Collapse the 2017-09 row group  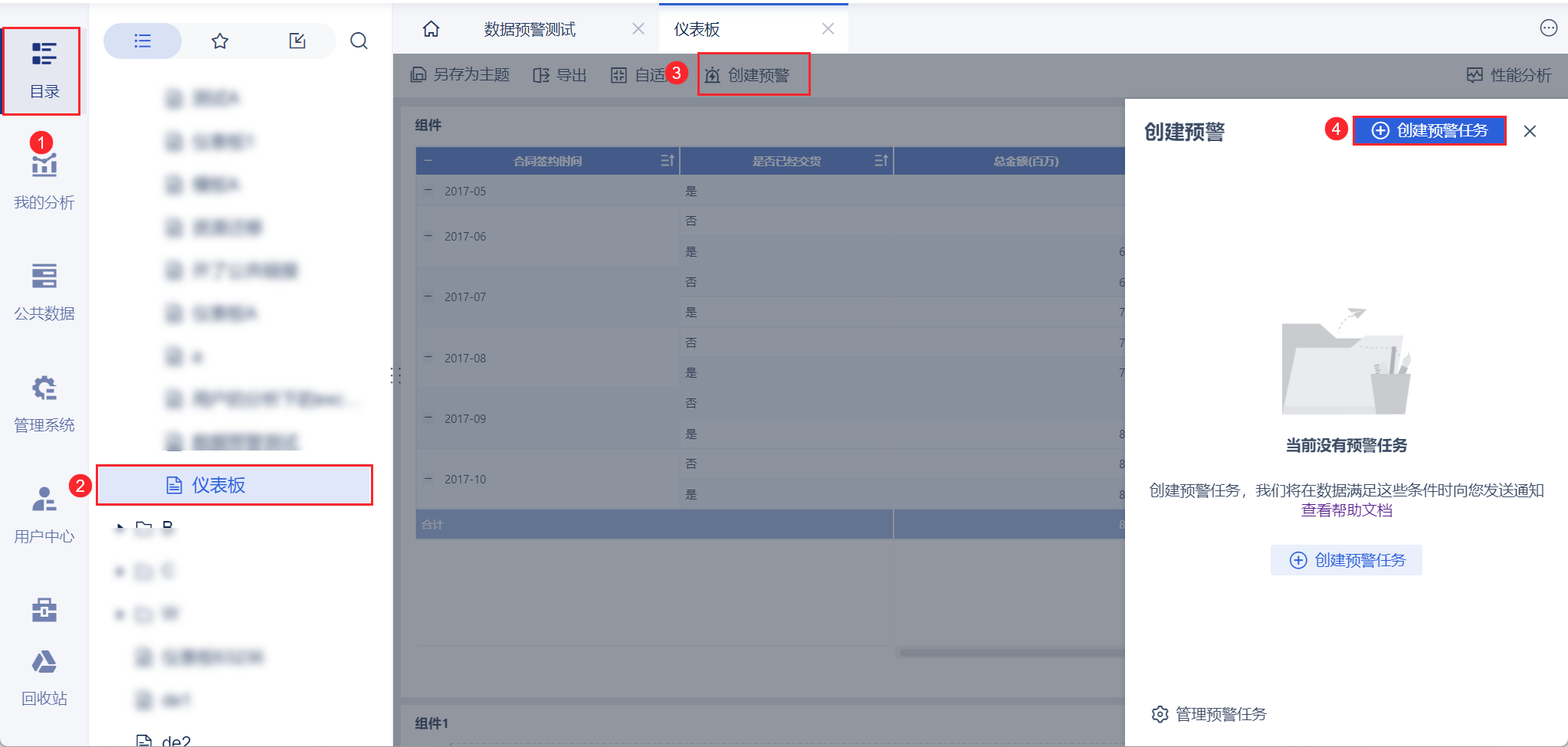(428, 418)
